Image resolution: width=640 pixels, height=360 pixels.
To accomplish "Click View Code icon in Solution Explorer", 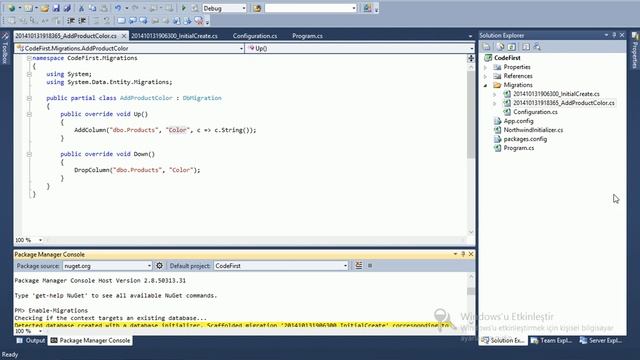I will pyautogui.click(x=526, y=47).
